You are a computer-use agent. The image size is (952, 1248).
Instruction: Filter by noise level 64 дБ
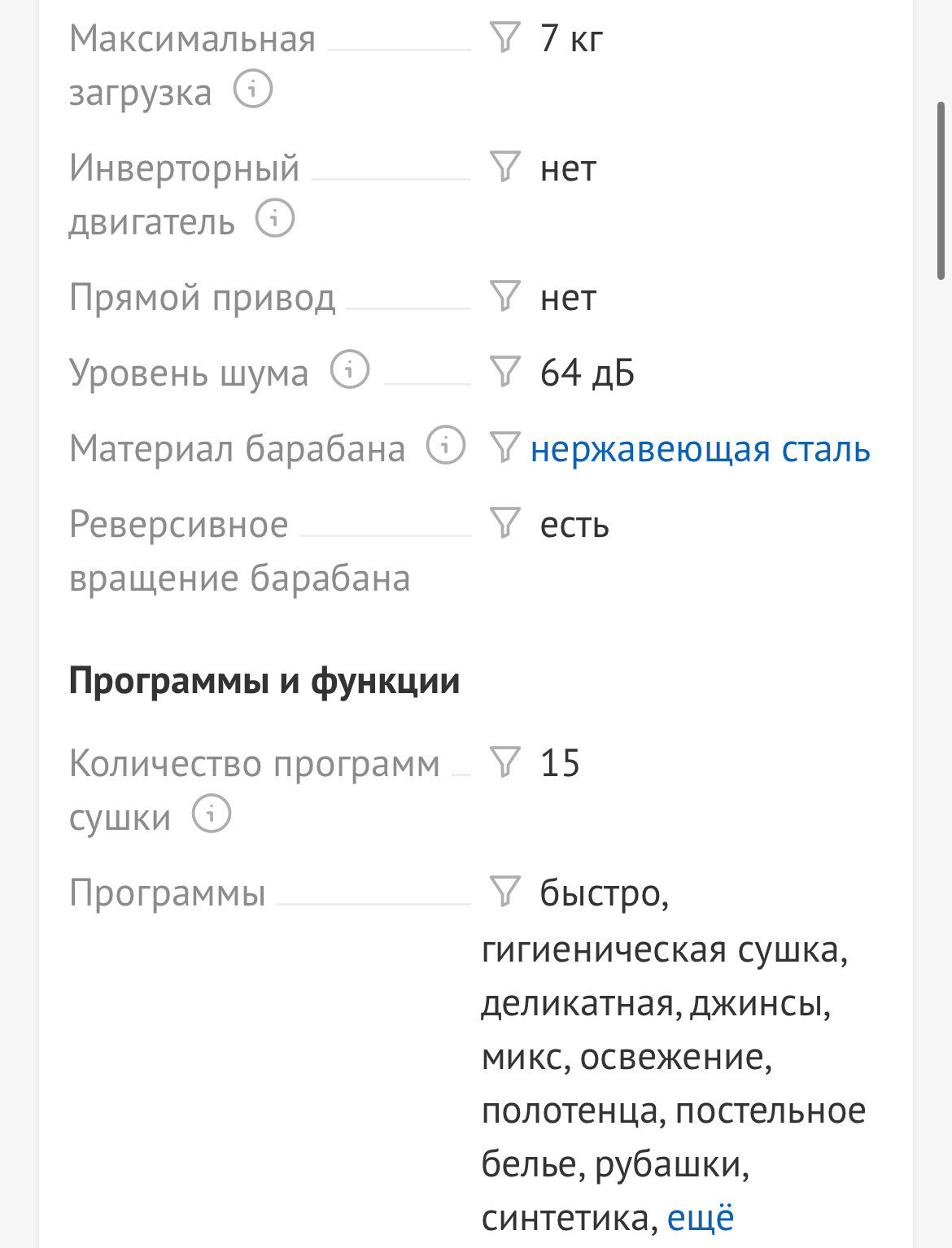pyautogui.click(x=504, y=372)
